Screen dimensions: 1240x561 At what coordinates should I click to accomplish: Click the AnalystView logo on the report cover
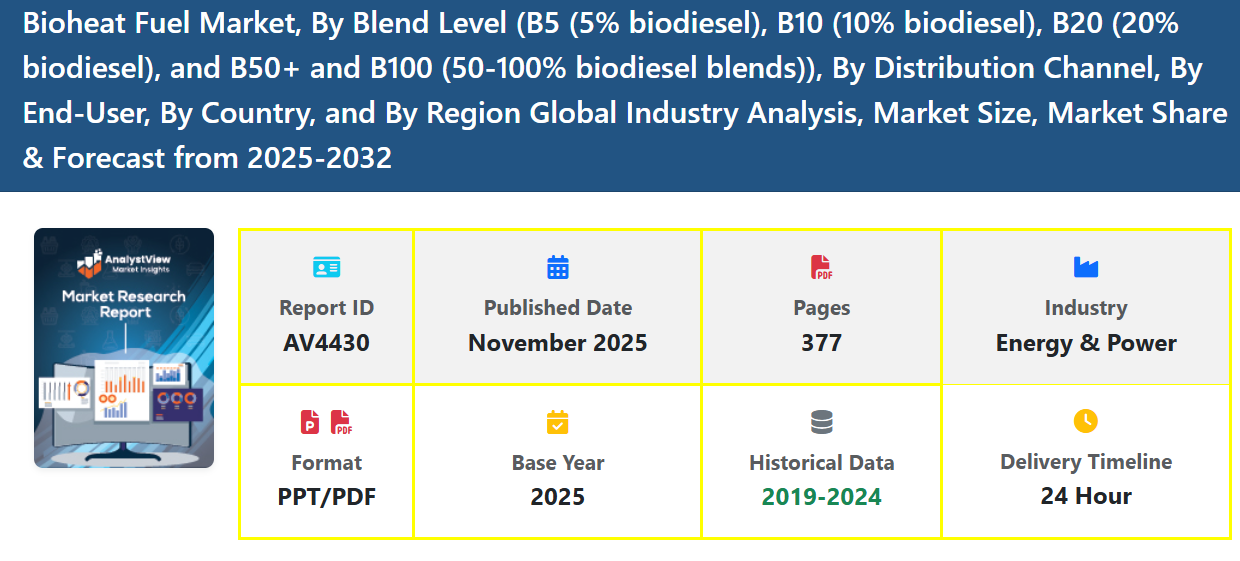click(x=124, y=263)
